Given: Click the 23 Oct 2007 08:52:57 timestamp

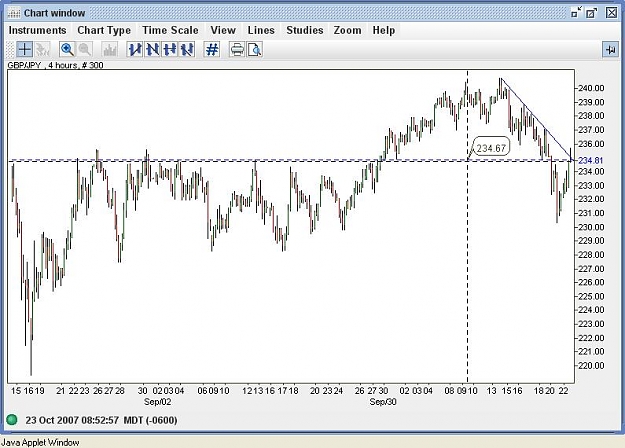Looking at the screenshot, I should click(x=72, y=420).
